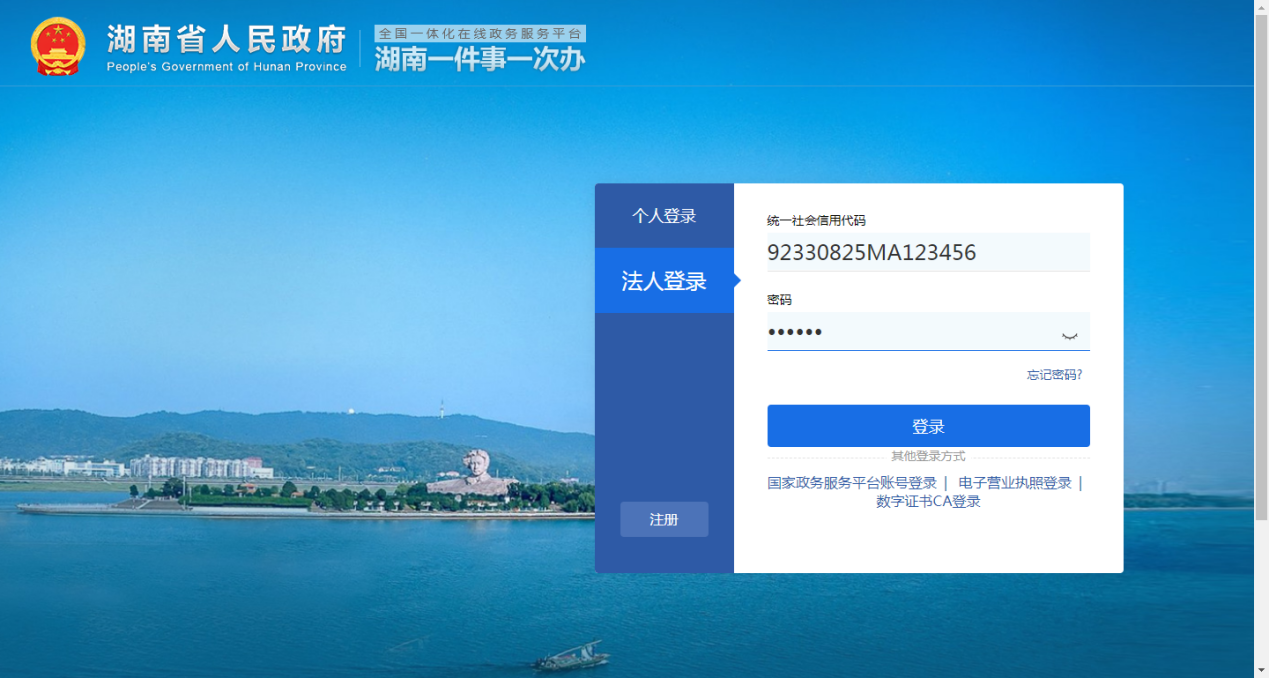Click the 湖南一件事一次办 logo
This screenshot has width=1269, height=678.
[x=480, y=60]
